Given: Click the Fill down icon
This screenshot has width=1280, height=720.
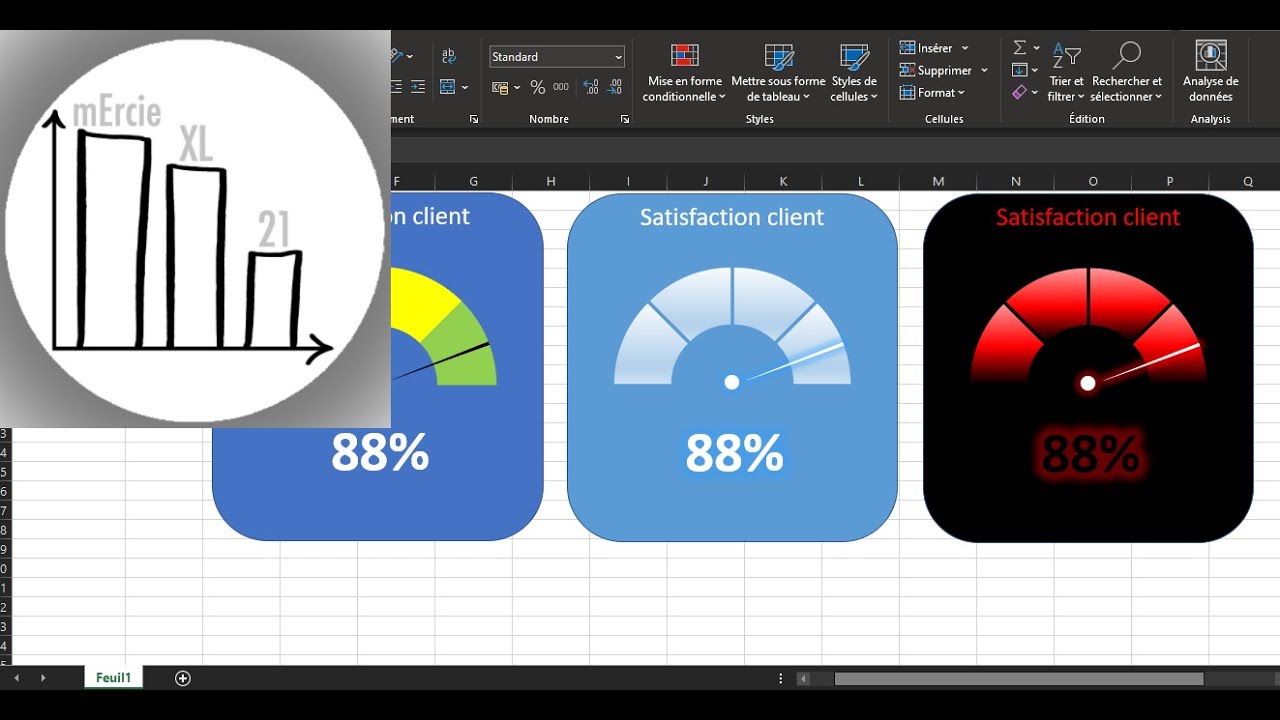Looking at the screenshot, I should [x=1019, y=70].
